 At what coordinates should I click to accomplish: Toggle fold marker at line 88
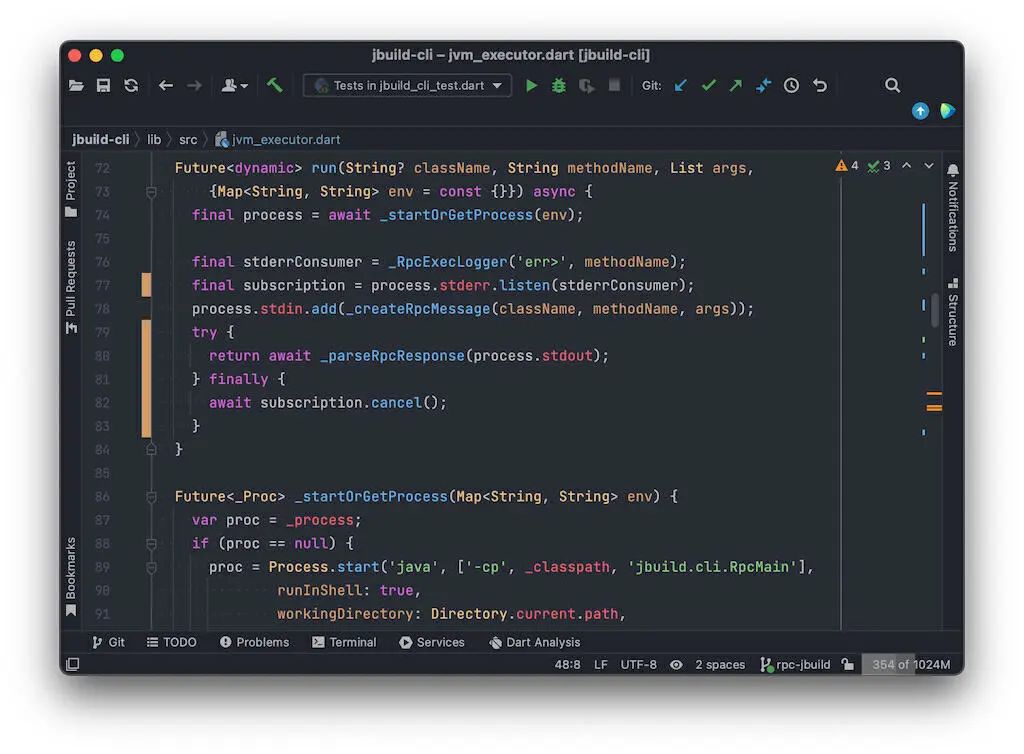pyautogui.click(x=151, y=544)
